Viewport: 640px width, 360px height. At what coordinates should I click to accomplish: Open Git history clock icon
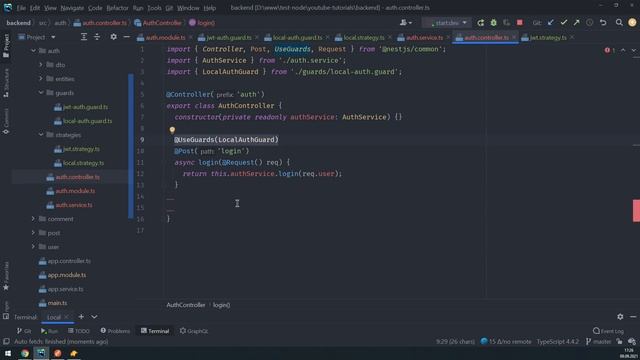[589, 23]
